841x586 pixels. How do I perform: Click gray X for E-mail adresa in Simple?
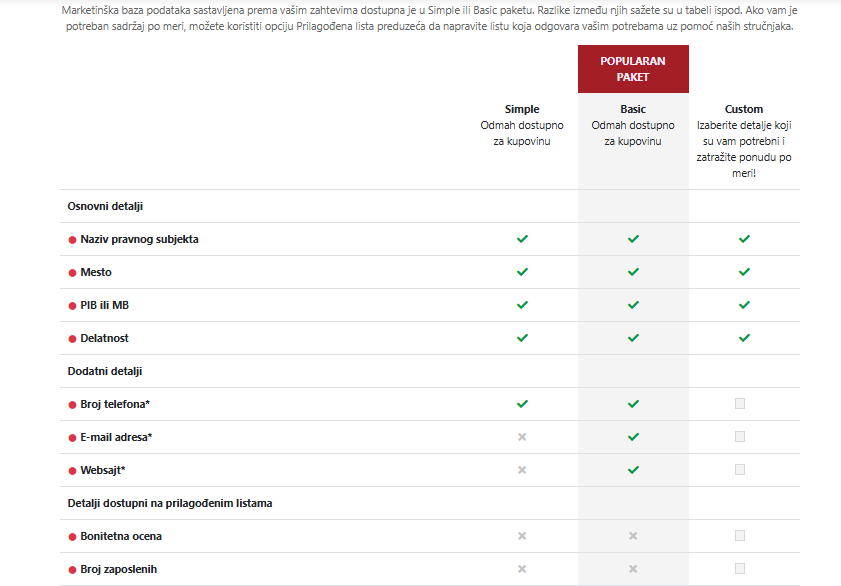tap(522, 437)
